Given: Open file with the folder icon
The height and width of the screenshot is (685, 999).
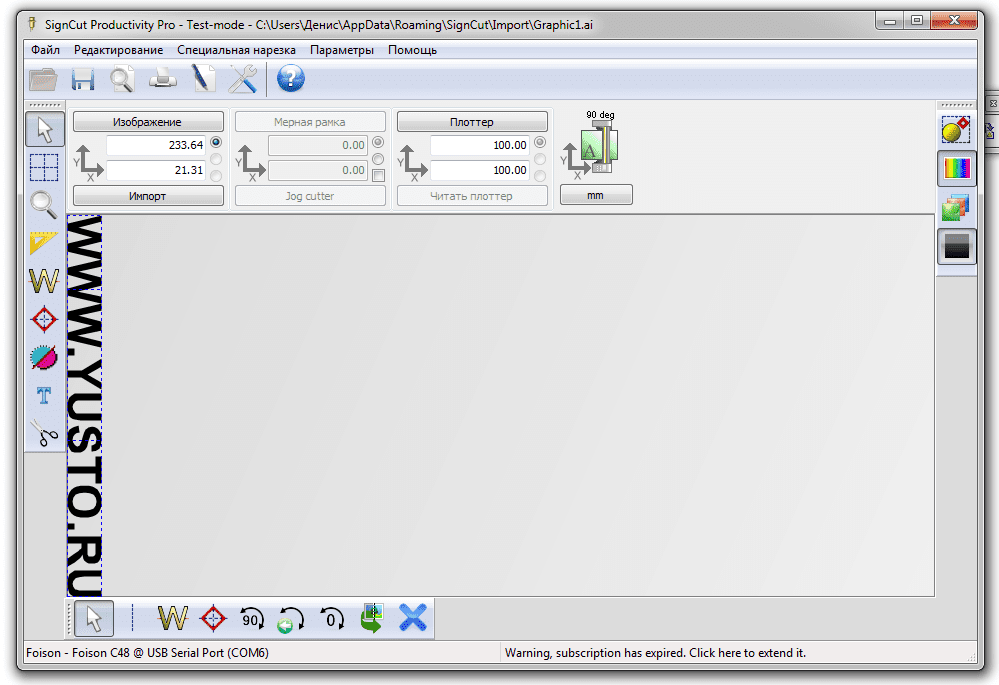Looking at the screenshot, I should pyautogui.click(x=43, y=80).
